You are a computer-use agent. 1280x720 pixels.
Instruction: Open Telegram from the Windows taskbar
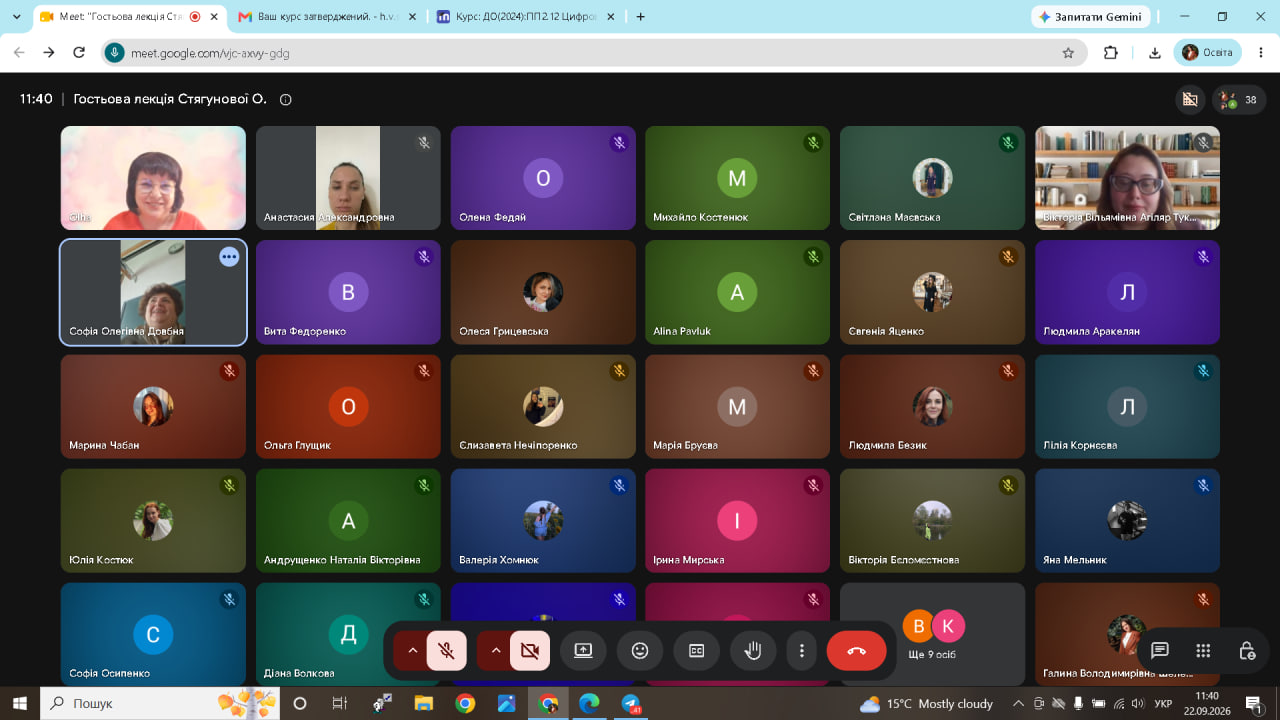click(x=631, y=704)
